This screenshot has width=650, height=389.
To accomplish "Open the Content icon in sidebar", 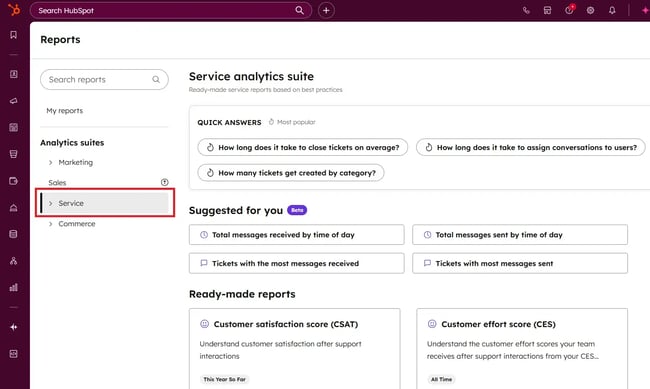I will pyautogui.click(x=14, y=127).
